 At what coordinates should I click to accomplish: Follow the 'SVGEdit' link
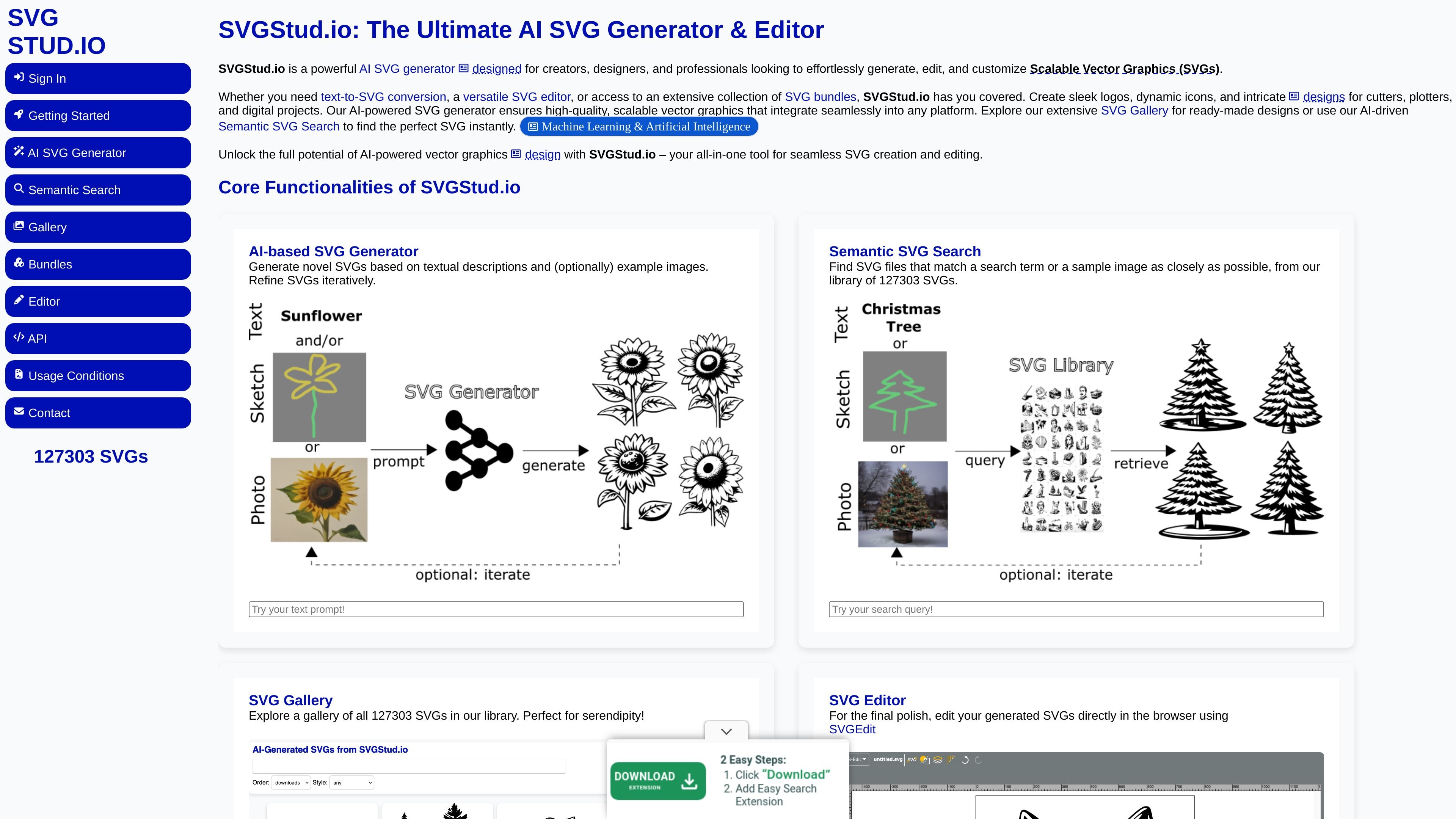tap(852, 730)
